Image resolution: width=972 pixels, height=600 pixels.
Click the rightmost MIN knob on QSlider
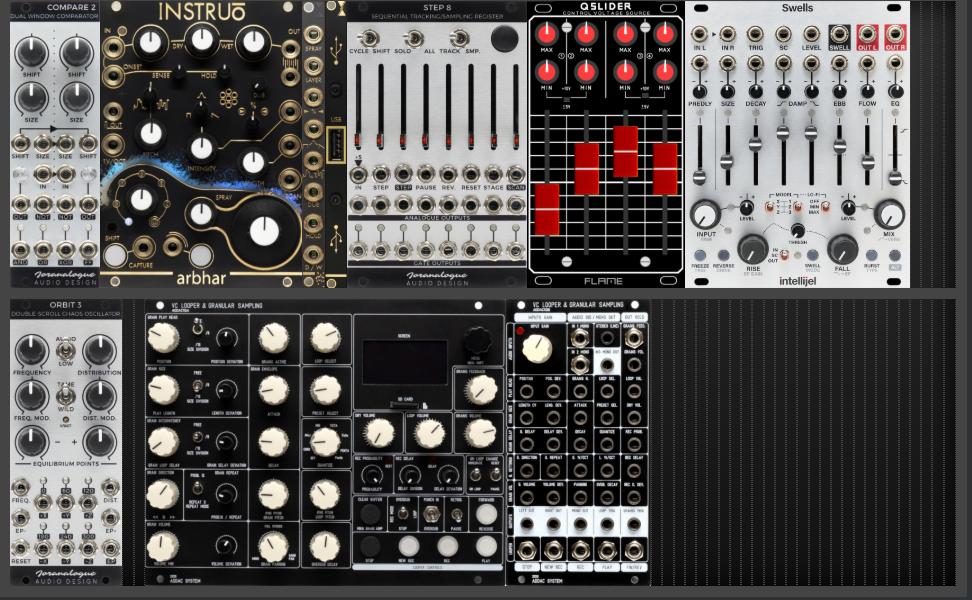(x=665, y=71)
